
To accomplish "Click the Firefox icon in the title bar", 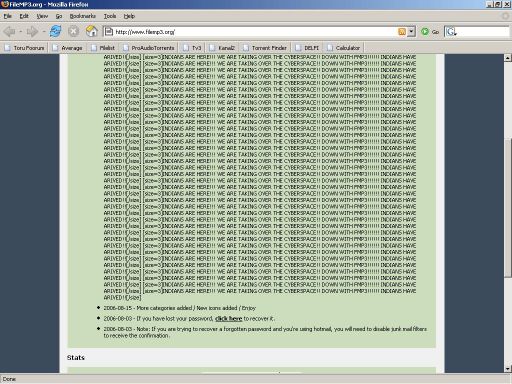I will pyautogui.click(x=5, y=4).
